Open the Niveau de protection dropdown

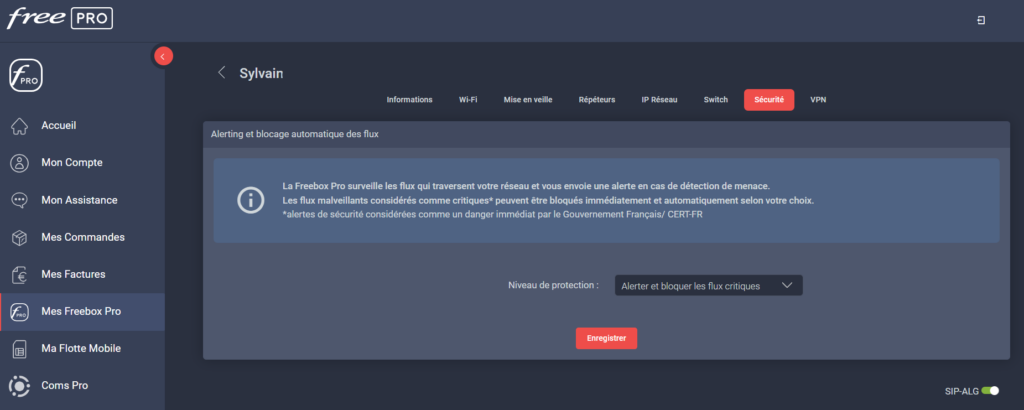point(709,286)
